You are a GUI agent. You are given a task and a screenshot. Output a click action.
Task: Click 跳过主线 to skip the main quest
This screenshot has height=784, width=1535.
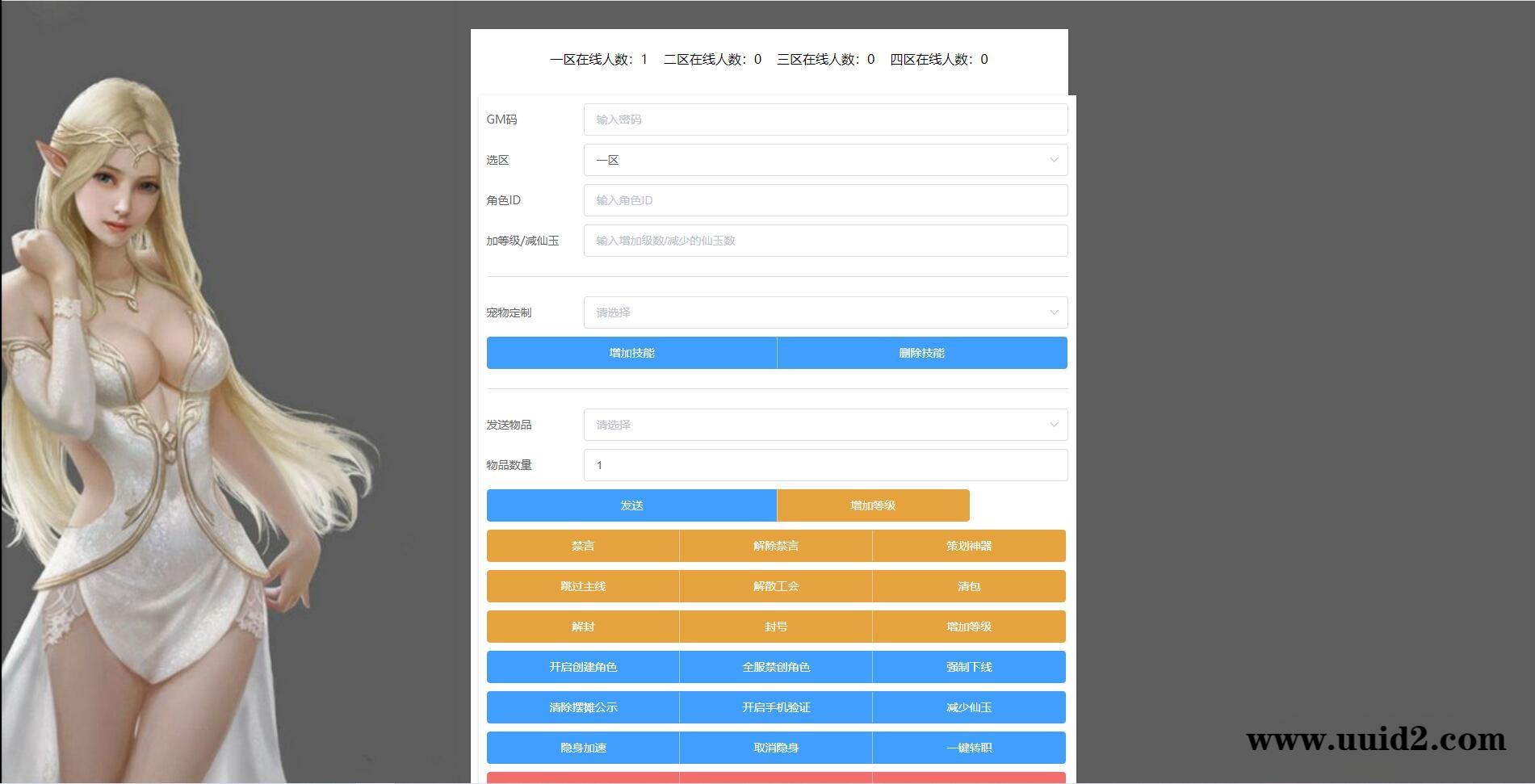(582, 586)
